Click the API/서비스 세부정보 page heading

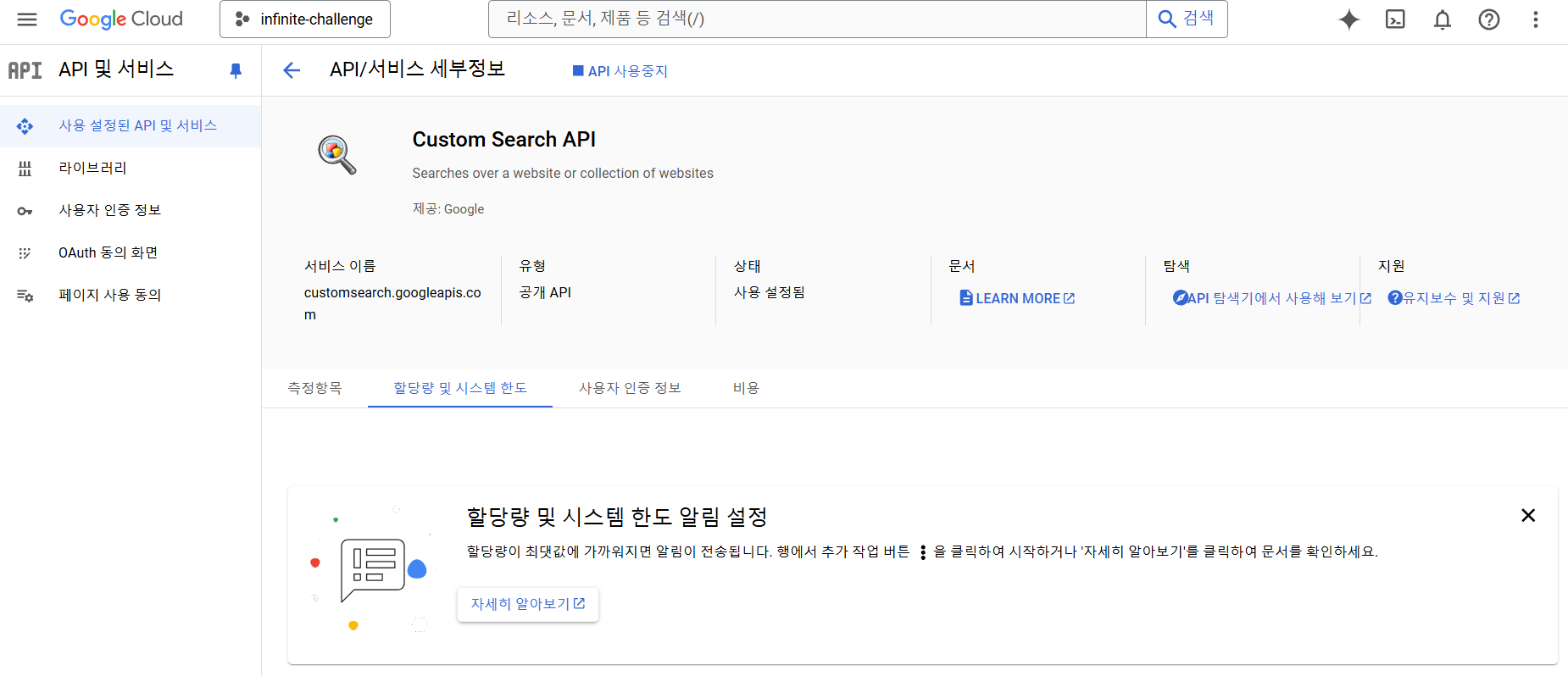coord(418,69)
